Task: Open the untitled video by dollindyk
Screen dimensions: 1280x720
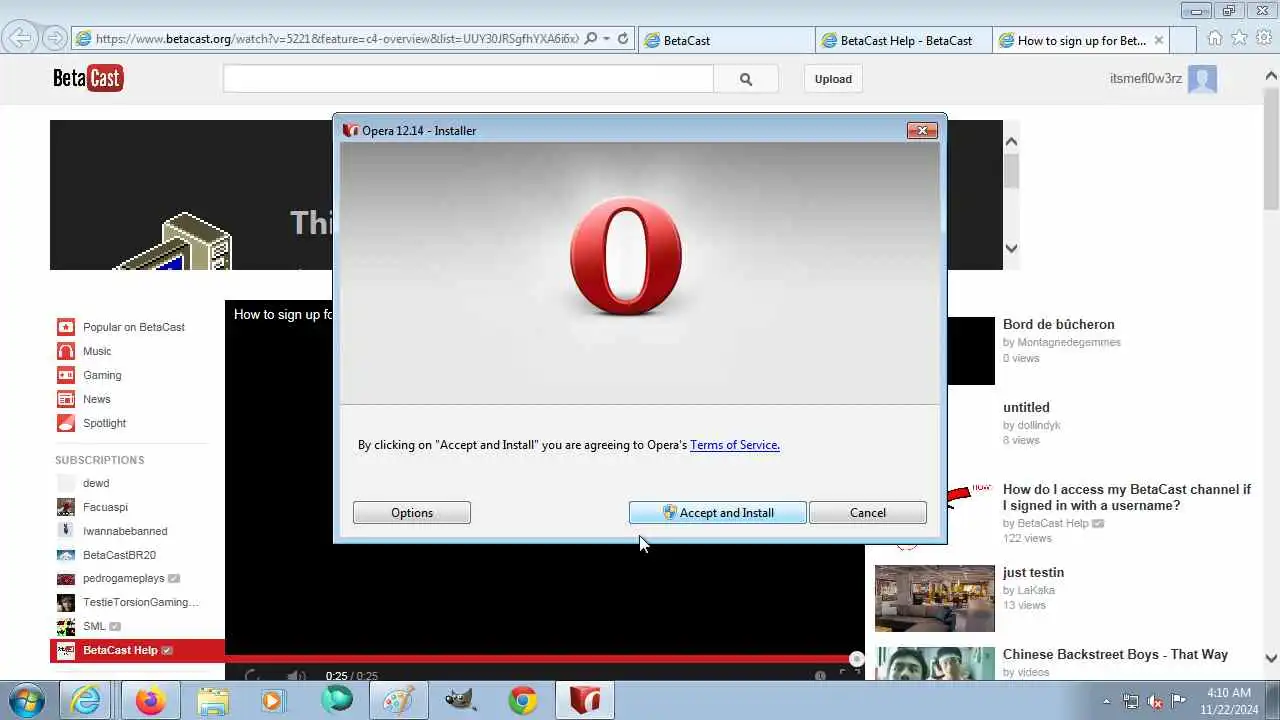Action: 1026,407
